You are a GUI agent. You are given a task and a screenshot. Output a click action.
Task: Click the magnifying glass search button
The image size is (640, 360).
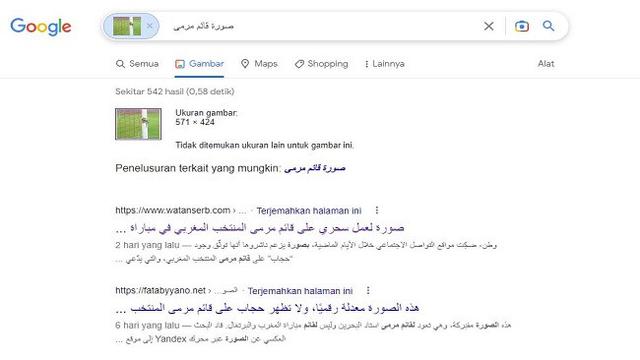pyautogui.click(x=548, y=26)
